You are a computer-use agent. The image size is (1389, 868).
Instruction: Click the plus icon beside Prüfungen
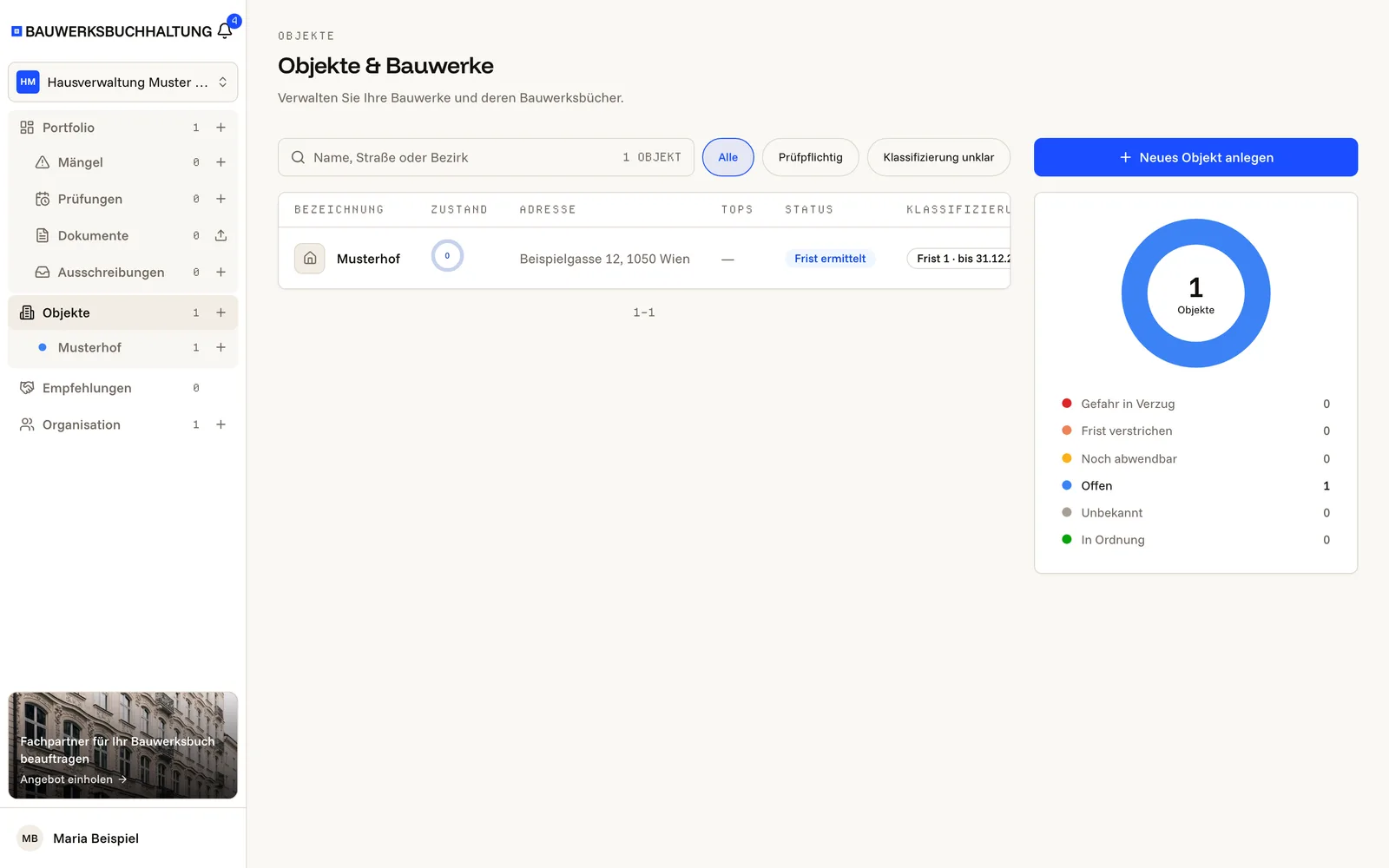(221, 199)
